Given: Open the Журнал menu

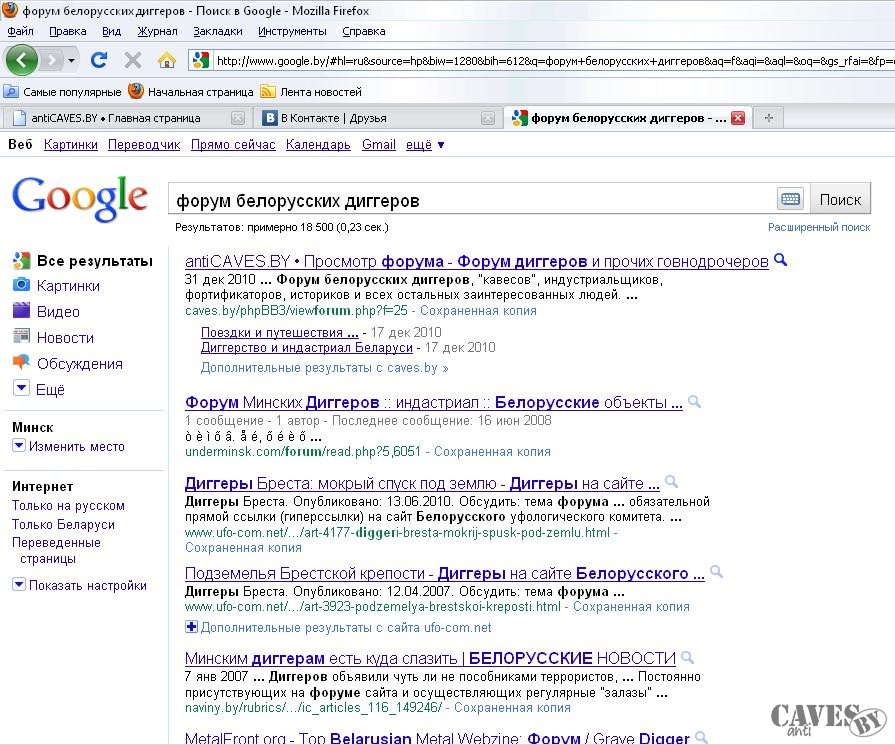Looking at the screenshot, I should pyautogui.click(x=157, y=31).
